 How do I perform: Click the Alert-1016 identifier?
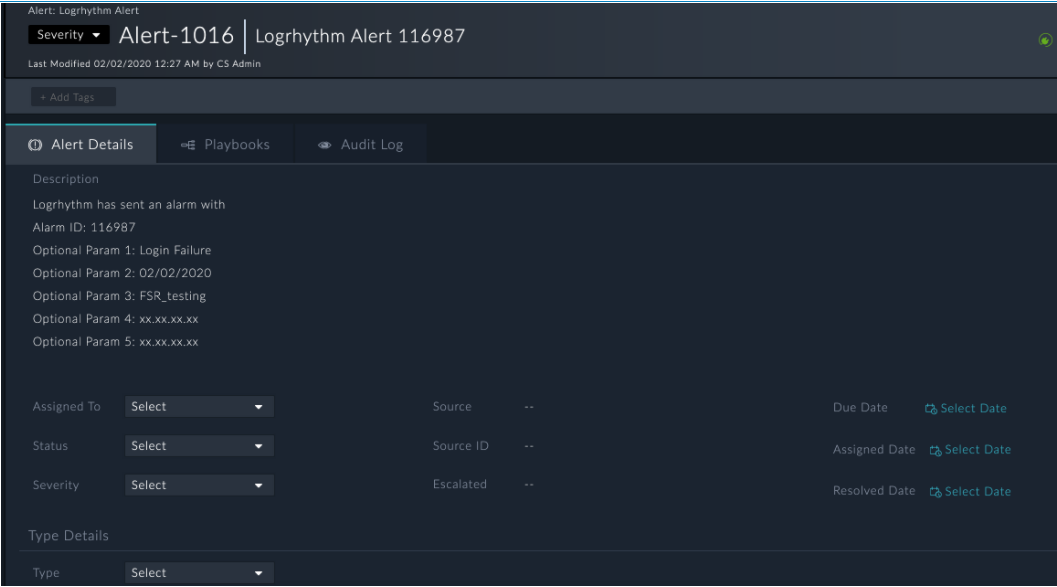pyautogui.click(x=178, y=37)
